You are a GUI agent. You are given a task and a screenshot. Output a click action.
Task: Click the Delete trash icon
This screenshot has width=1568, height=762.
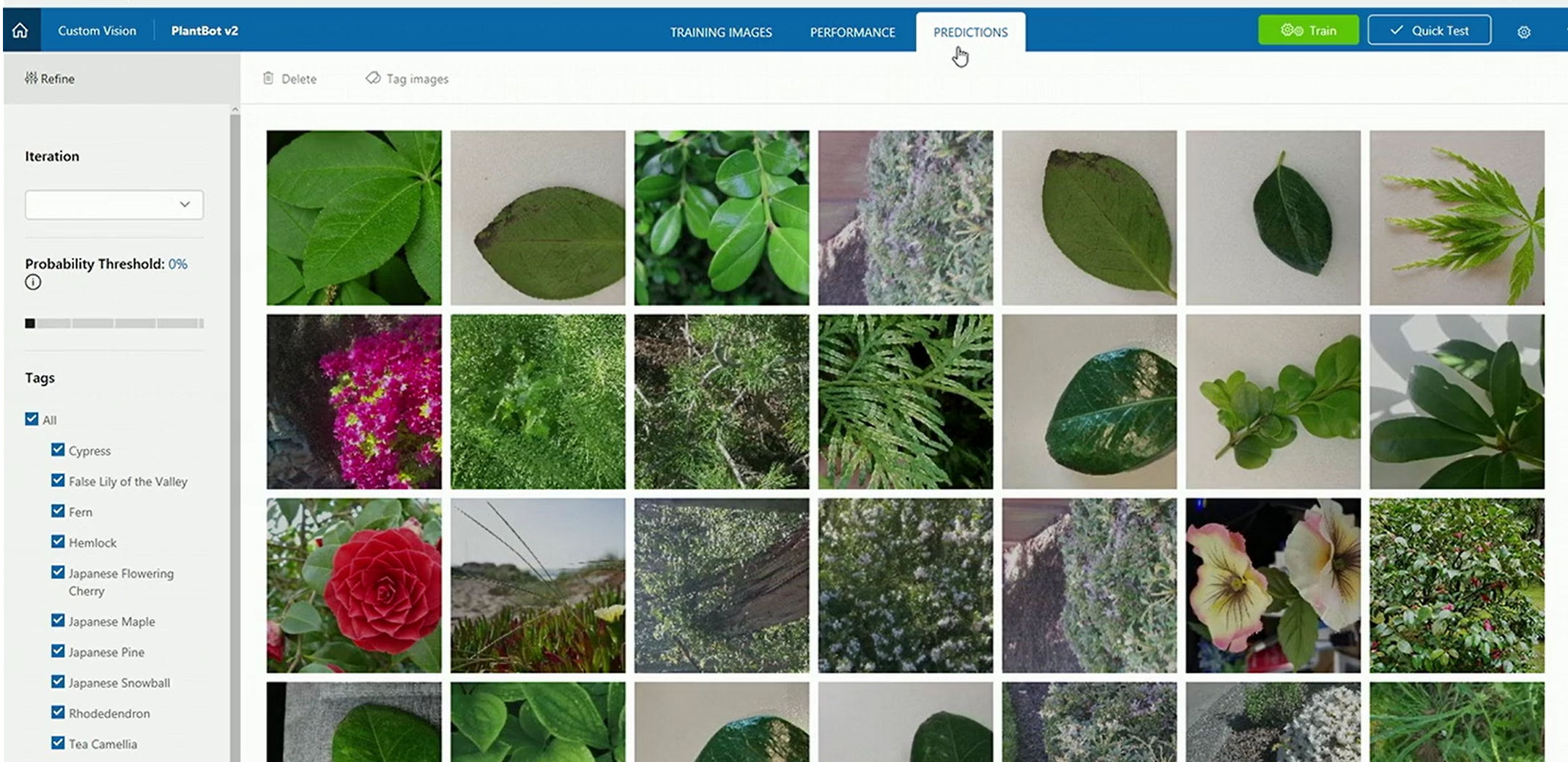(x=268, y=78)
